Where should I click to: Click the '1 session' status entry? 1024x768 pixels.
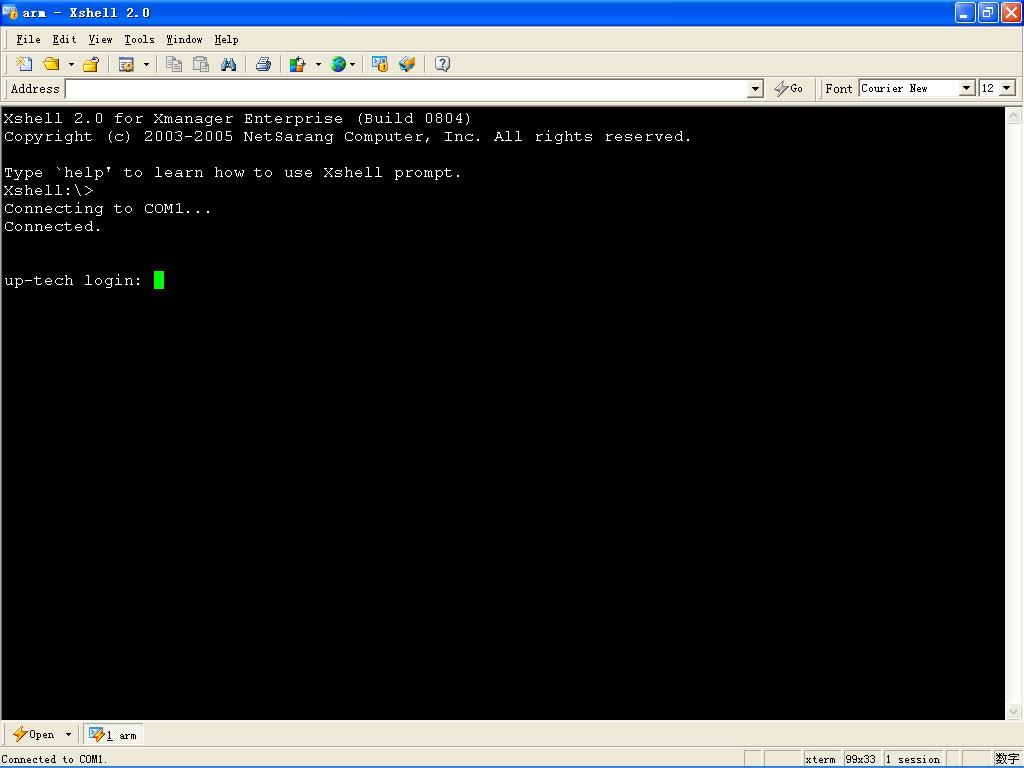tap(913, 760)
